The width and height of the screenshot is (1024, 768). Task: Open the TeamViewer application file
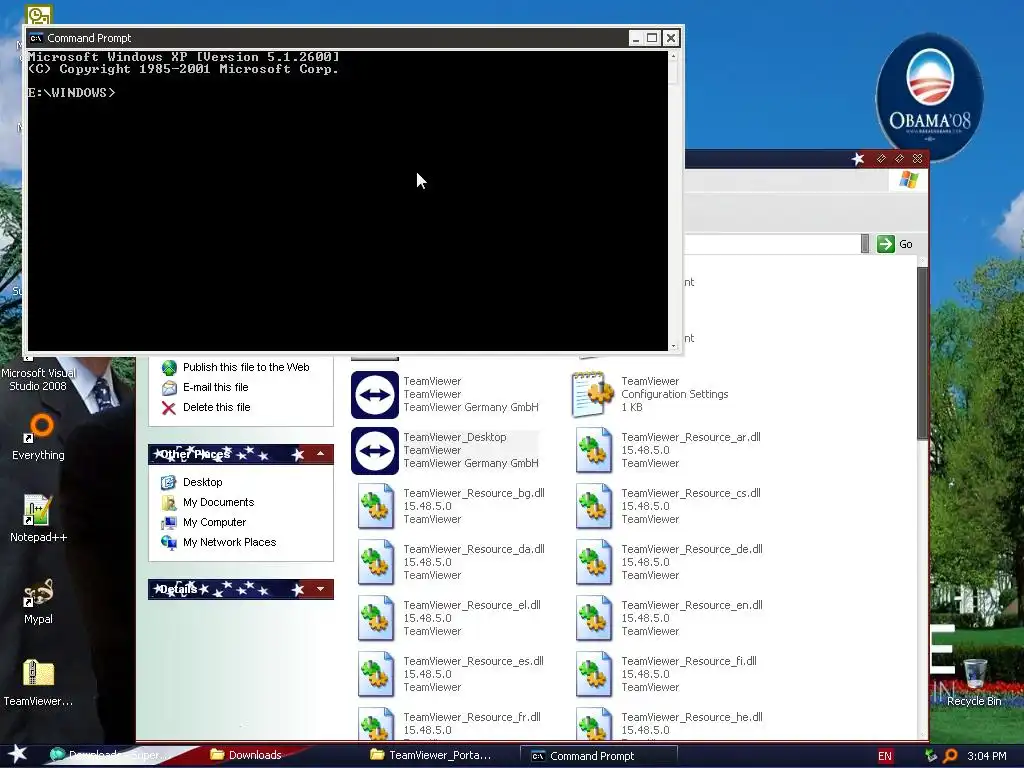374,394
